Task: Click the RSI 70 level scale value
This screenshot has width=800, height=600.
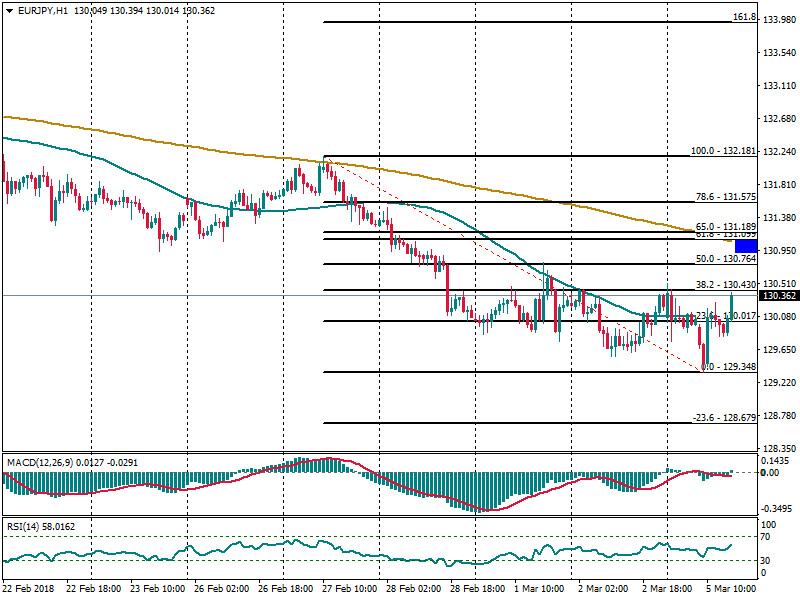Action: click(768, 537)
